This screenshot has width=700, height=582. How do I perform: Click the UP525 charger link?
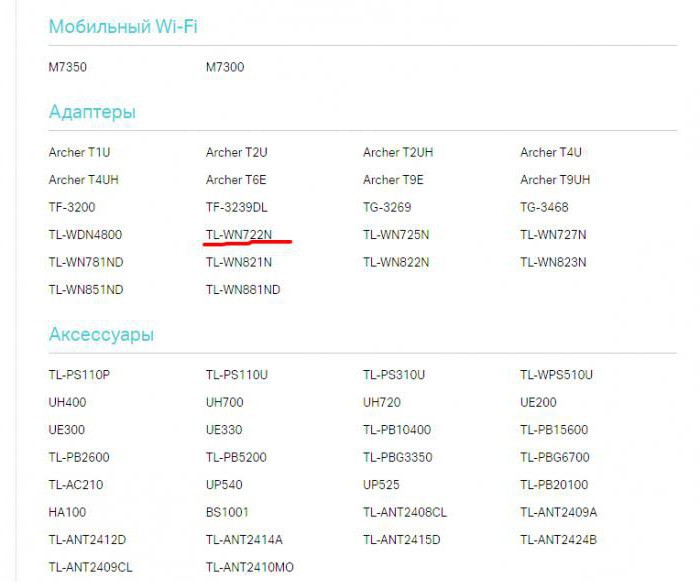click(381, 485)
